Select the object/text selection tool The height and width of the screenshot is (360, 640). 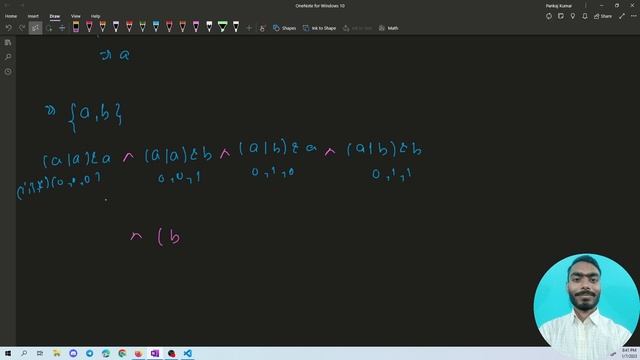(x=36, y=28)
